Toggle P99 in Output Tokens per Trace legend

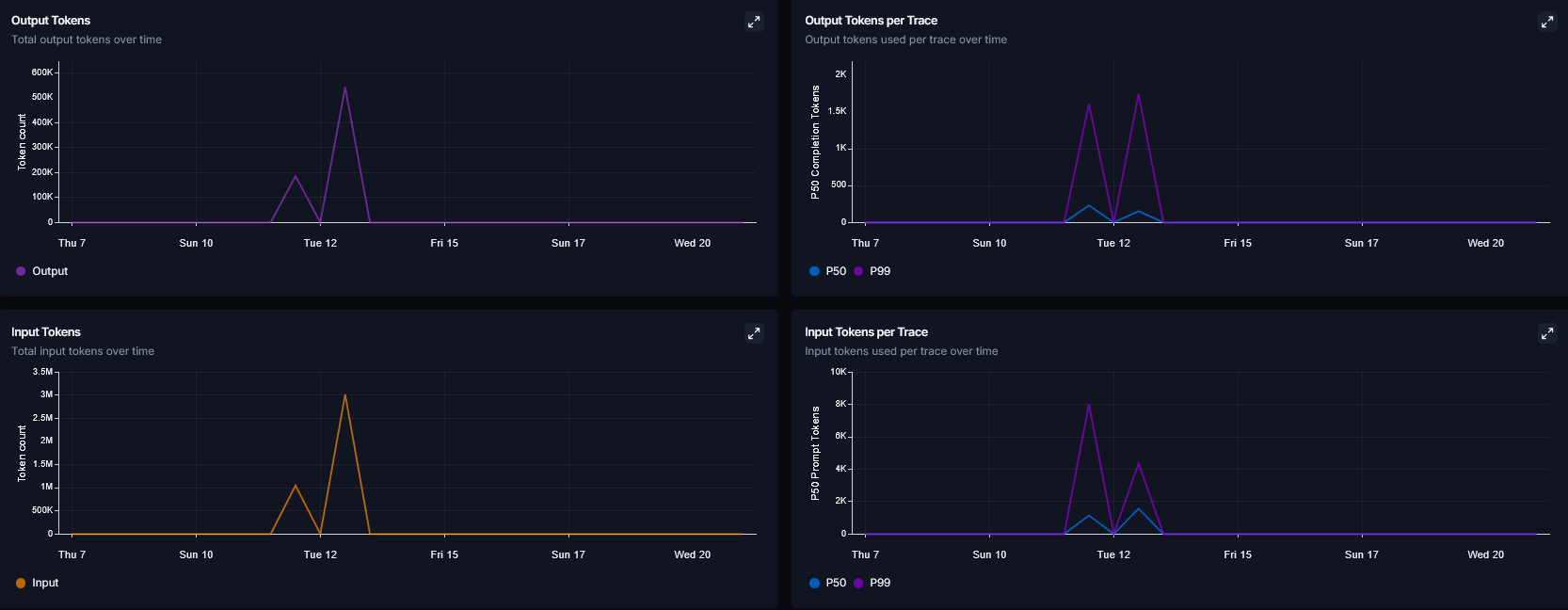[872, 271]
